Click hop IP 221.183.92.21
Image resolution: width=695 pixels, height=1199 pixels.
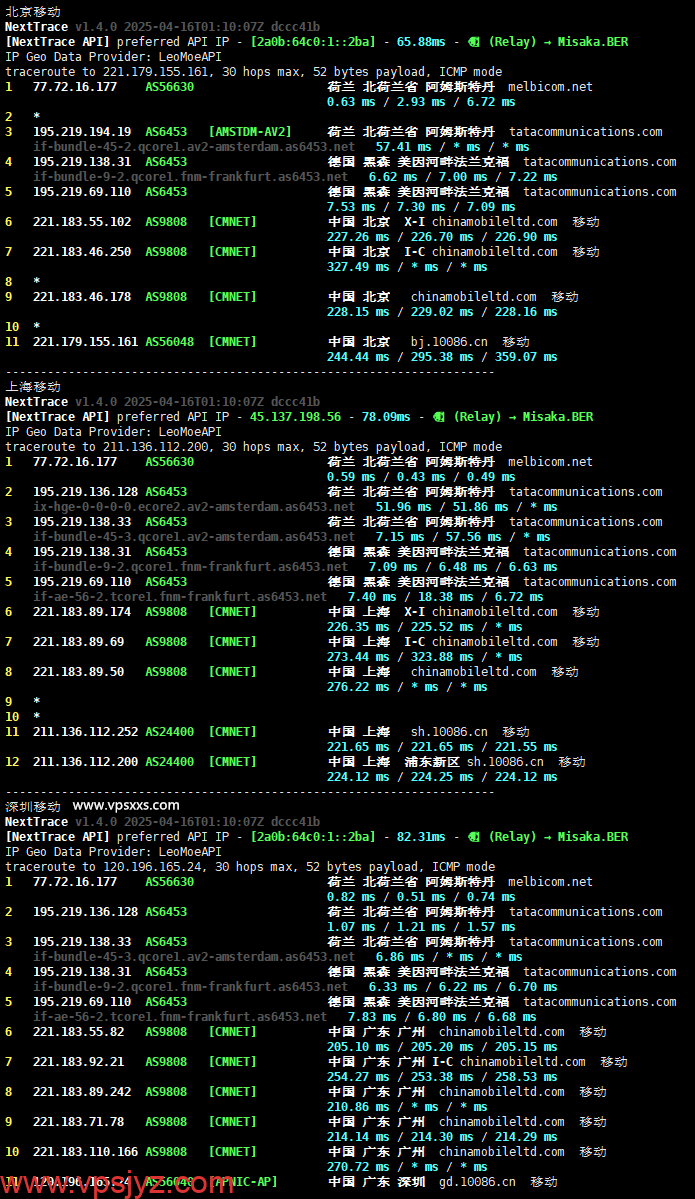point(79,1061)
